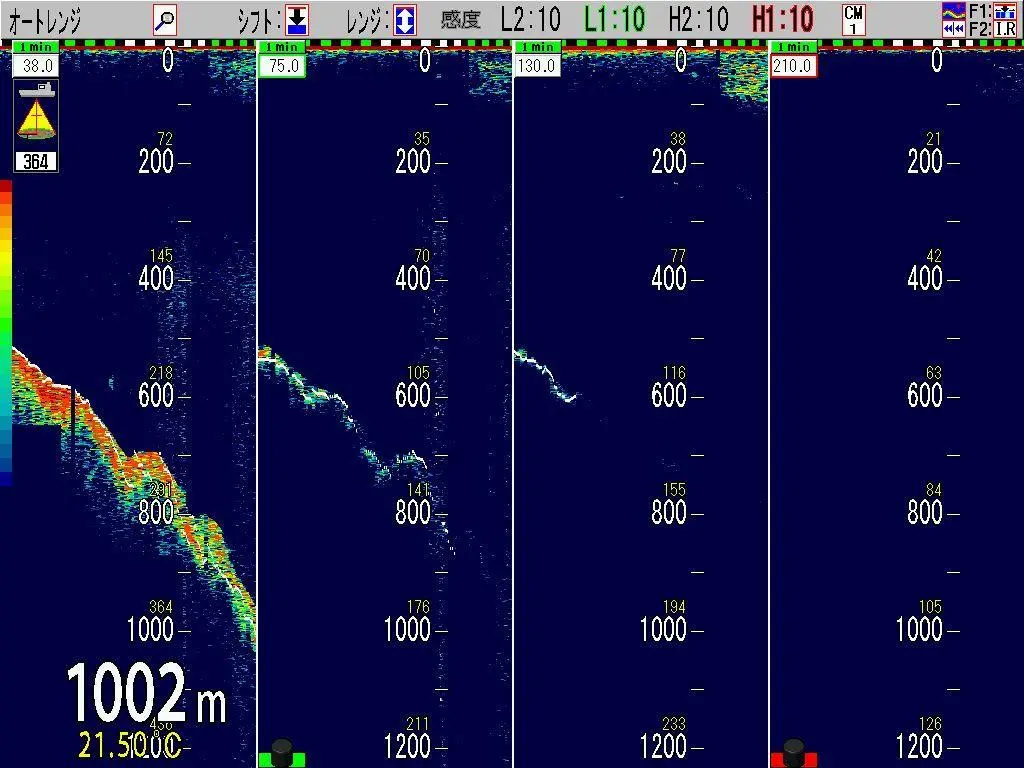Click the yellow 176 value in 75.0 panel
Viewport: 1024px width, 768px height.
tap(418, 607)
